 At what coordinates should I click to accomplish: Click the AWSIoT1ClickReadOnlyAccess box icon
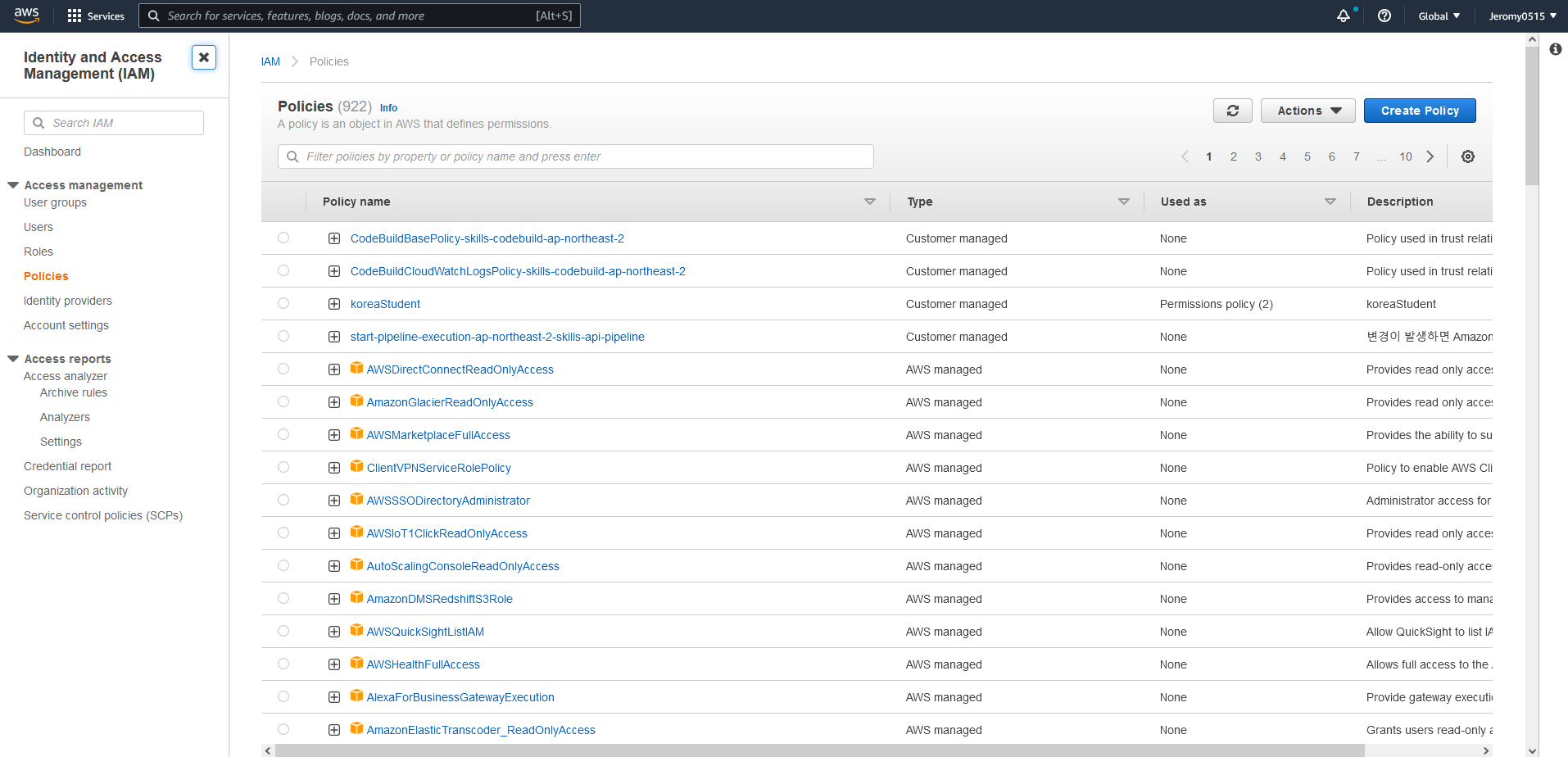(356, 532)
